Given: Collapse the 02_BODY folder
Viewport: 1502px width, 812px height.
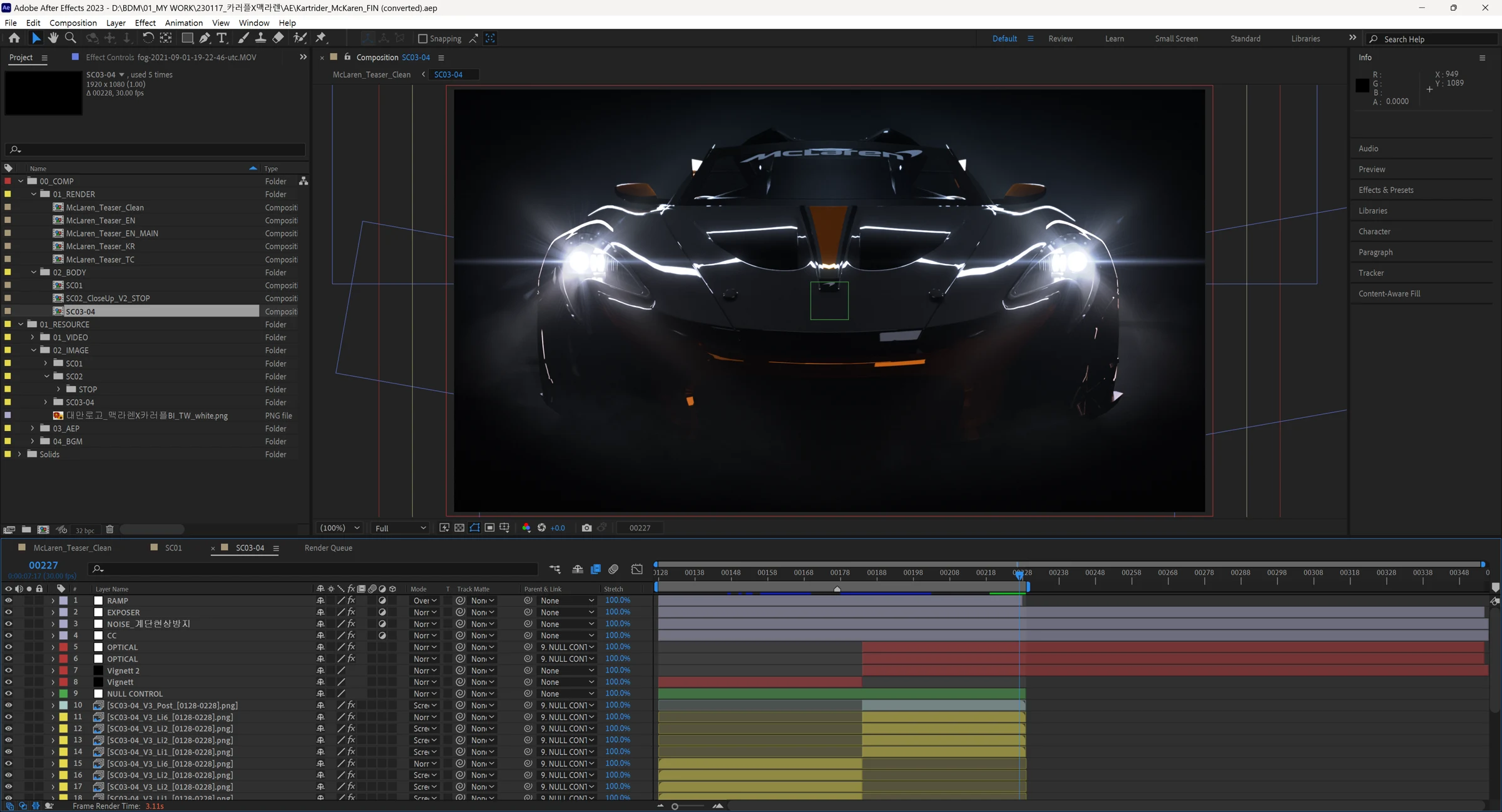Looking at the screenshot, I should [x=34, y=273].
